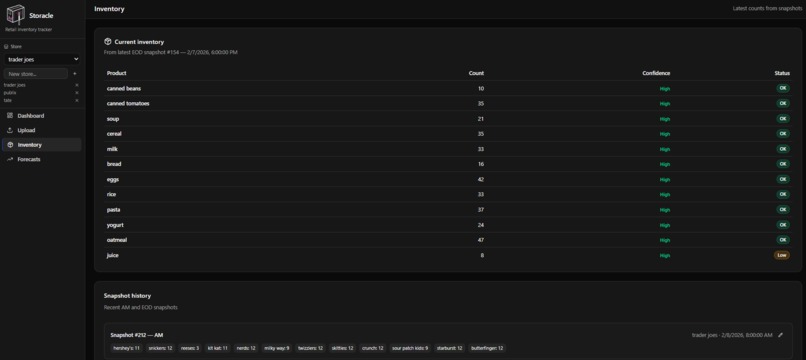The height and width of the screenshot is (360, 806).
Task: Click the Confidence column header
Action: pyautogui.click(x=656, y=73)
